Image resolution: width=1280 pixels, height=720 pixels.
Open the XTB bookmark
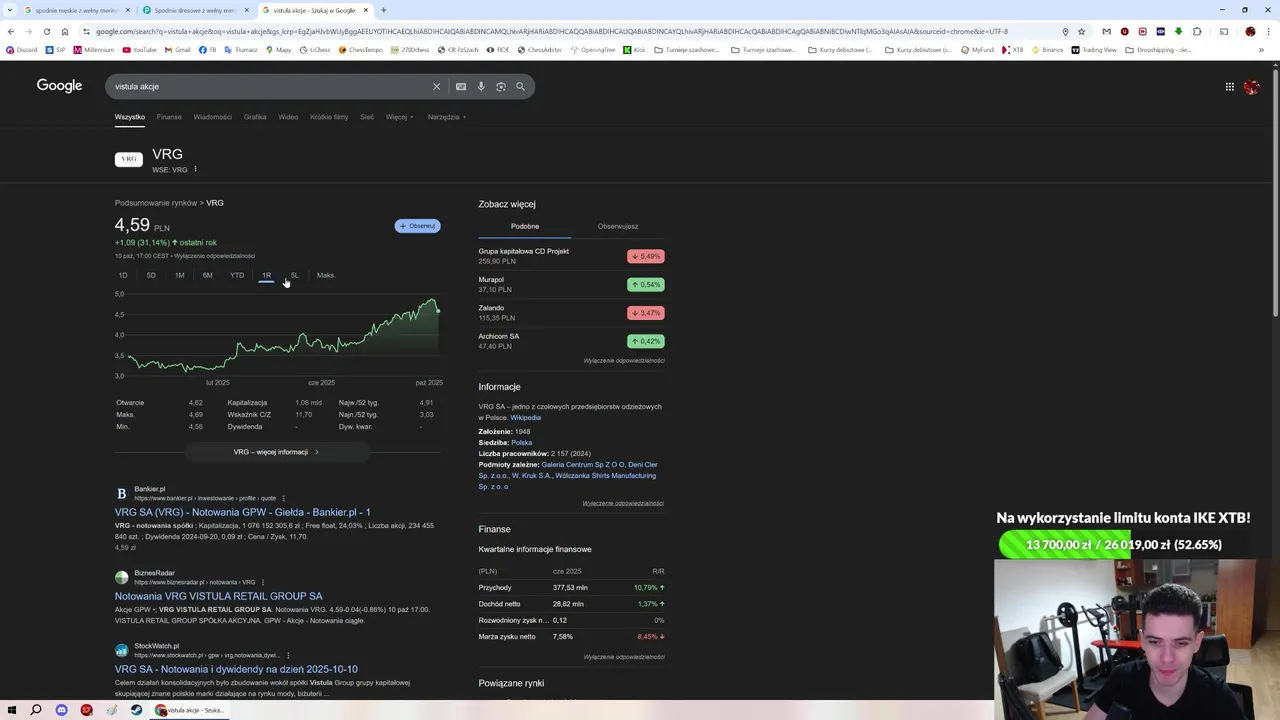1013,49
